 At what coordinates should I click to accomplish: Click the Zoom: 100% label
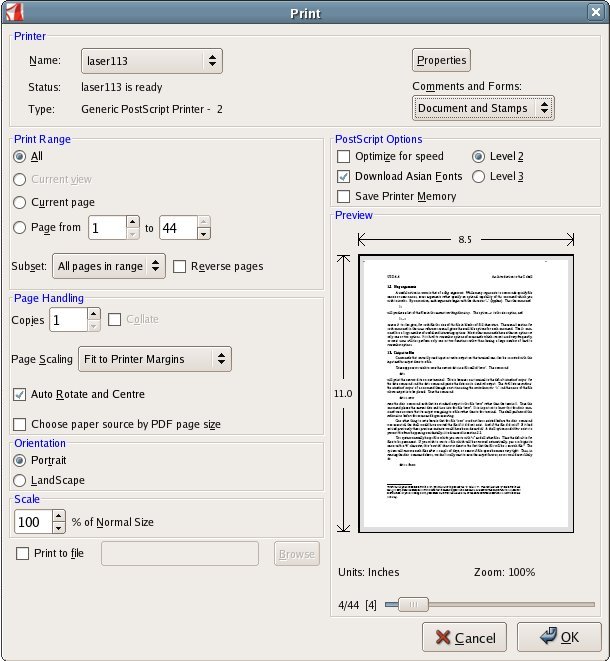504,572
